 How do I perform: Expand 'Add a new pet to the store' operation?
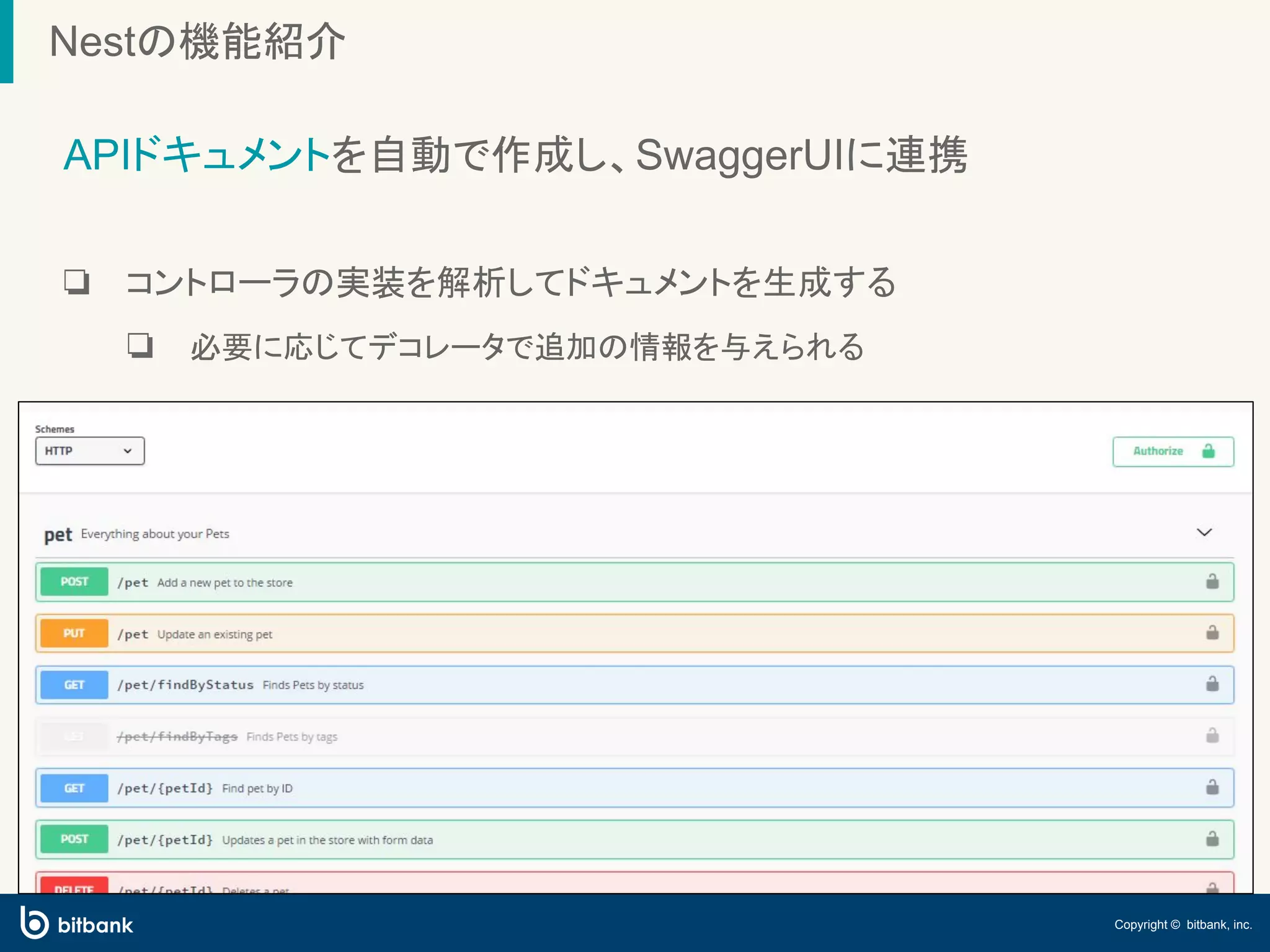pyautogui.click(x=634, y=582)
